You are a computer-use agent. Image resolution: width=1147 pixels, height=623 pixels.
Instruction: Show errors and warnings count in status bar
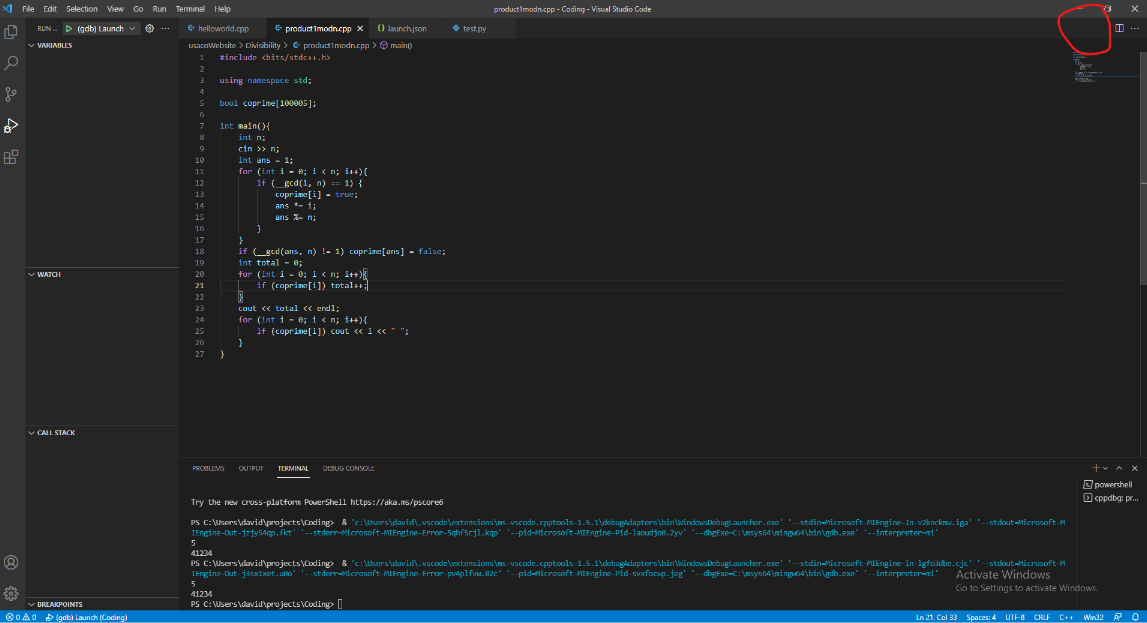pos(20,617)
